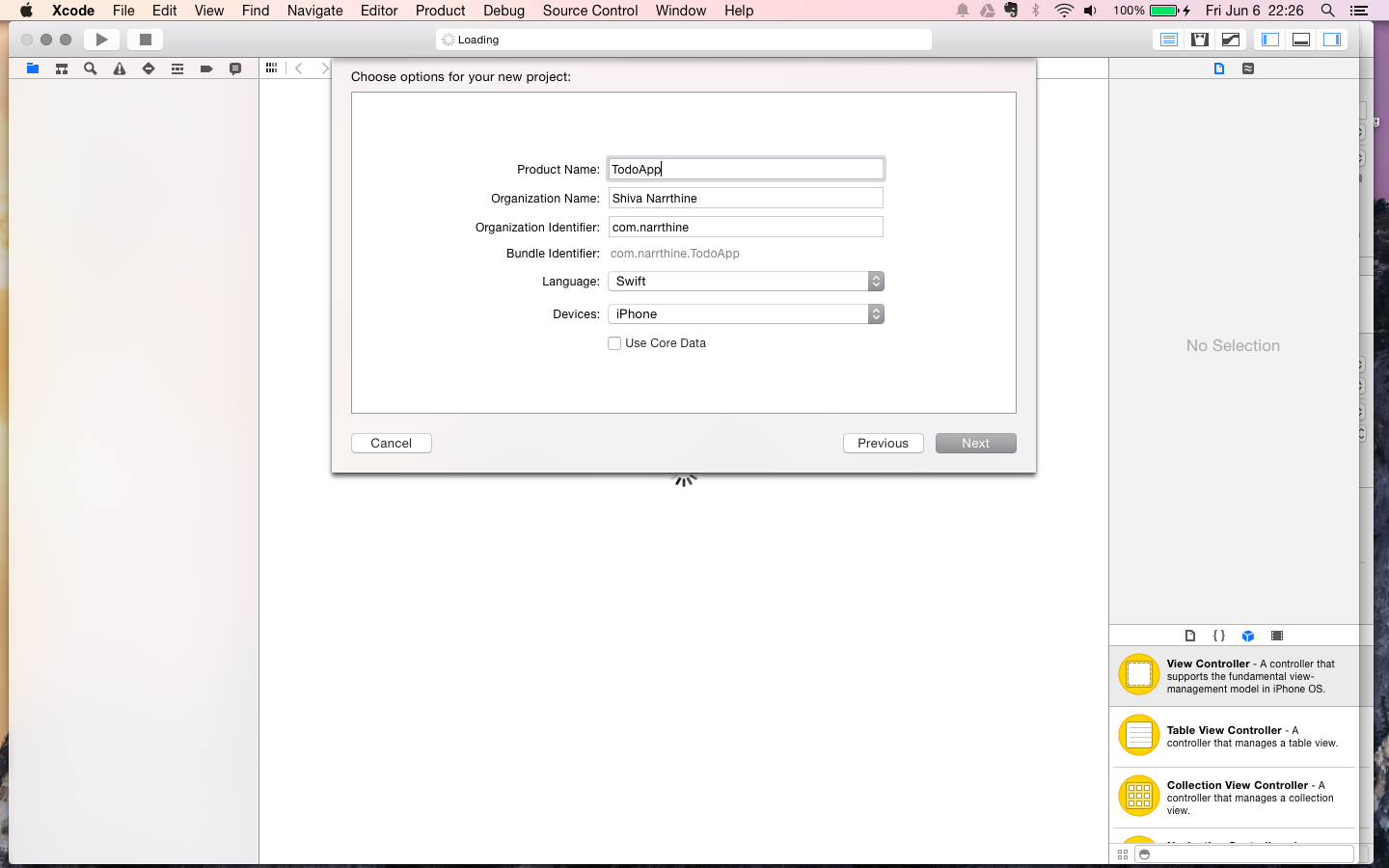Open the Xcode menu
Viewport: 1389px width, 868px height.
73,11
